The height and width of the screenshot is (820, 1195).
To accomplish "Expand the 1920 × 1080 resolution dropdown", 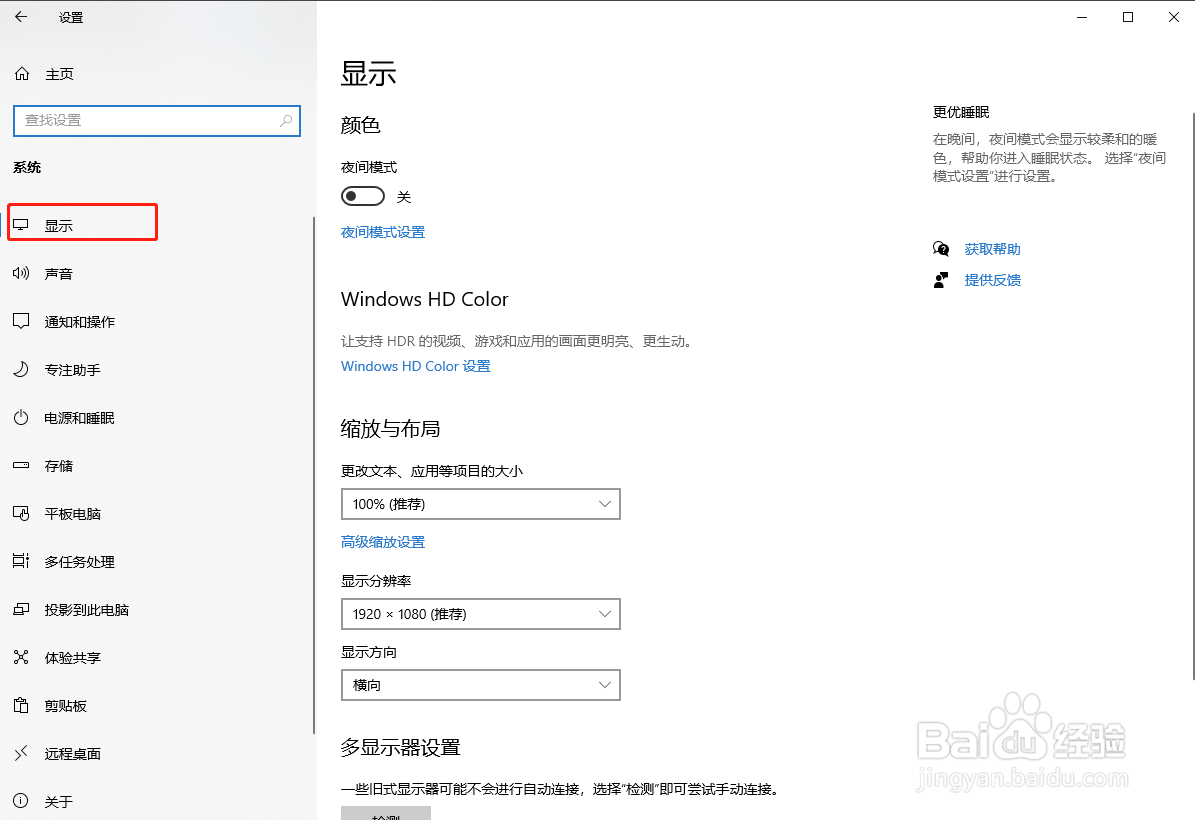I will (480, 614).
